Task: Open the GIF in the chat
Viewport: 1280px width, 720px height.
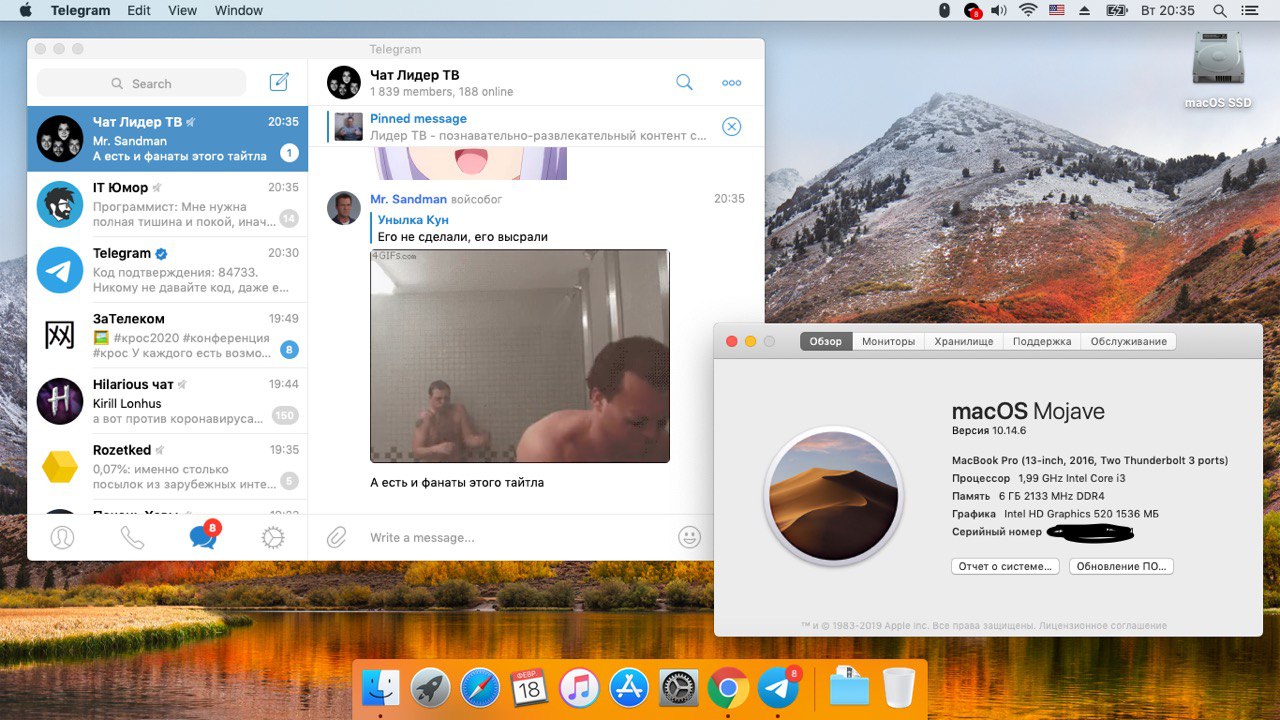Action: click(x=520, y=356)
